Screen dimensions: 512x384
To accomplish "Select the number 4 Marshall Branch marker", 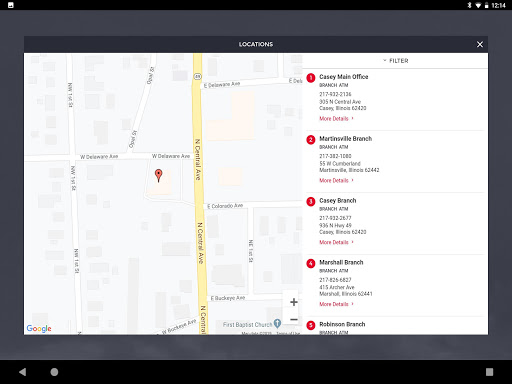I will point(311,263).
